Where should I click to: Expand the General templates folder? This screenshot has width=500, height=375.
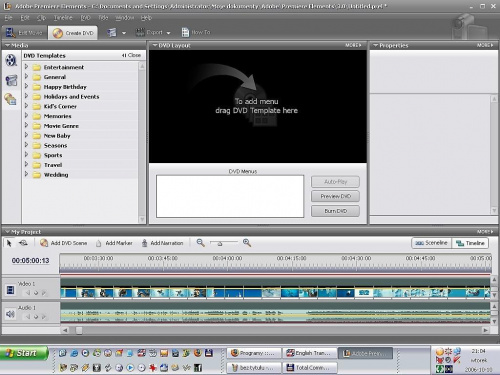tap(26, 77)
